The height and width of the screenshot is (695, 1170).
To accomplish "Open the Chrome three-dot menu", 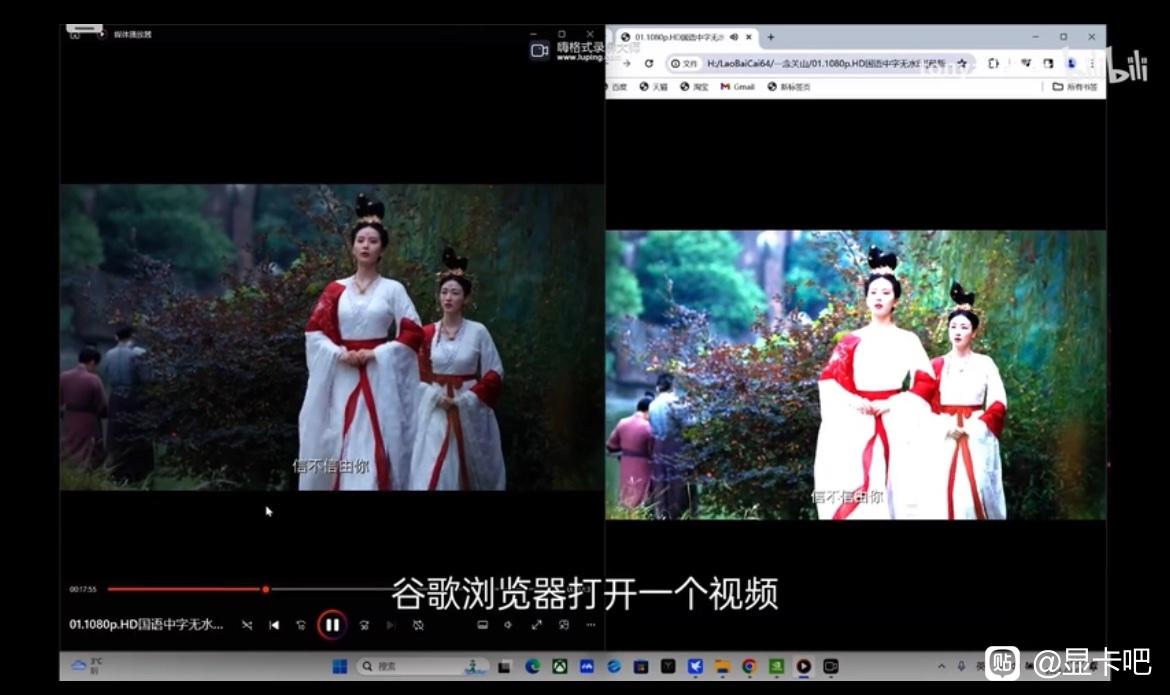I will pos(1092,63).
